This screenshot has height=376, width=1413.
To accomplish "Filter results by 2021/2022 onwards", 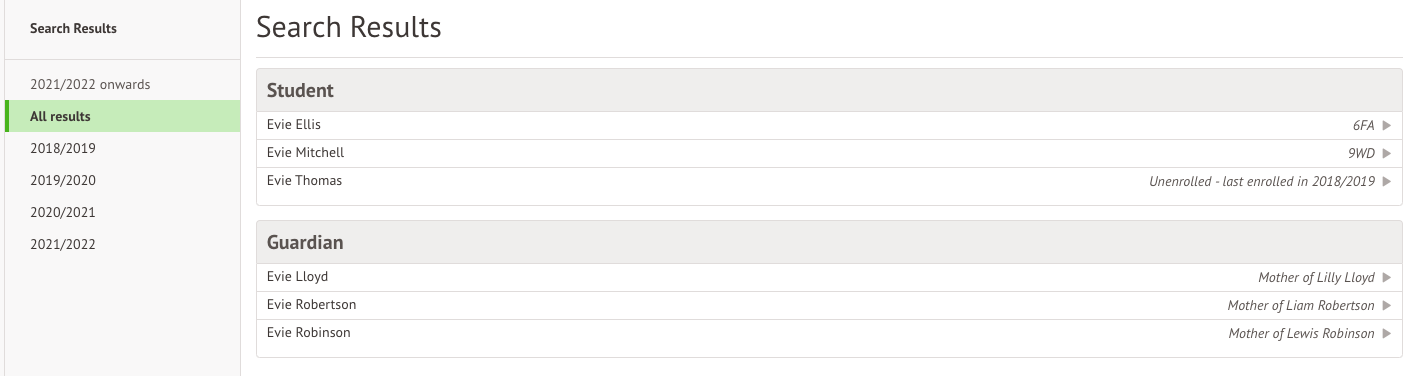I will 122,84.
